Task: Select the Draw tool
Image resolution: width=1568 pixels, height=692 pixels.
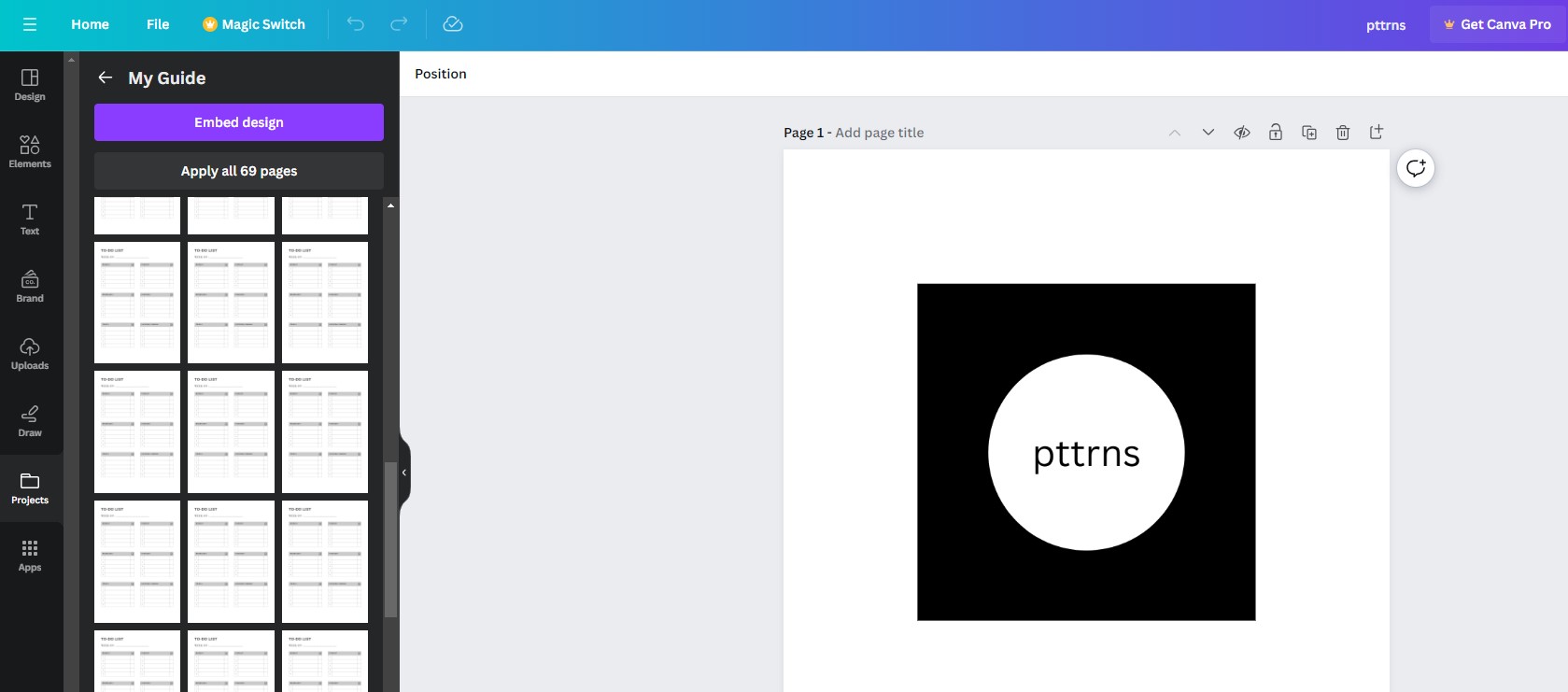Action: [30, 421]
